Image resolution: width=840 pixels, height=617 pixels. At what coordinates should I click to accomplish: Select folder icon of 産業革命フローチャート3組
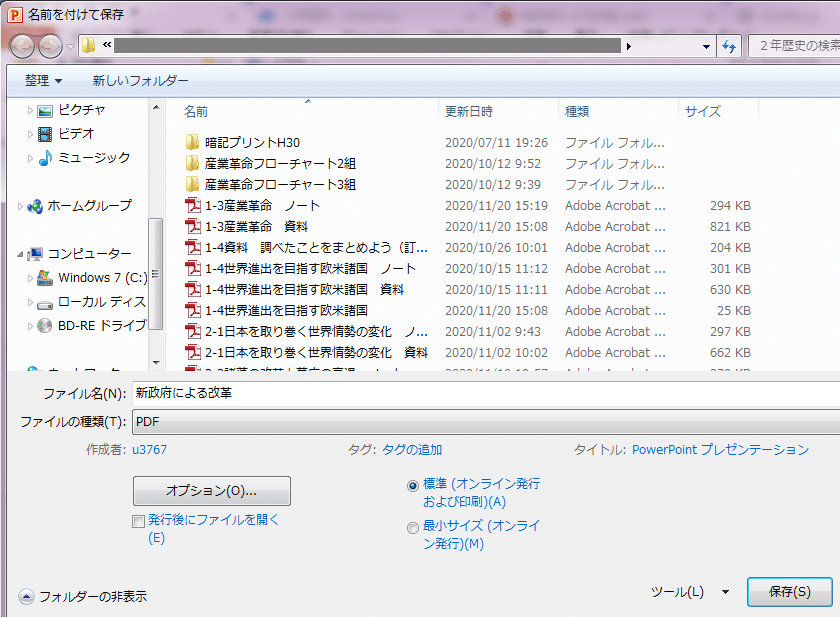192,184
